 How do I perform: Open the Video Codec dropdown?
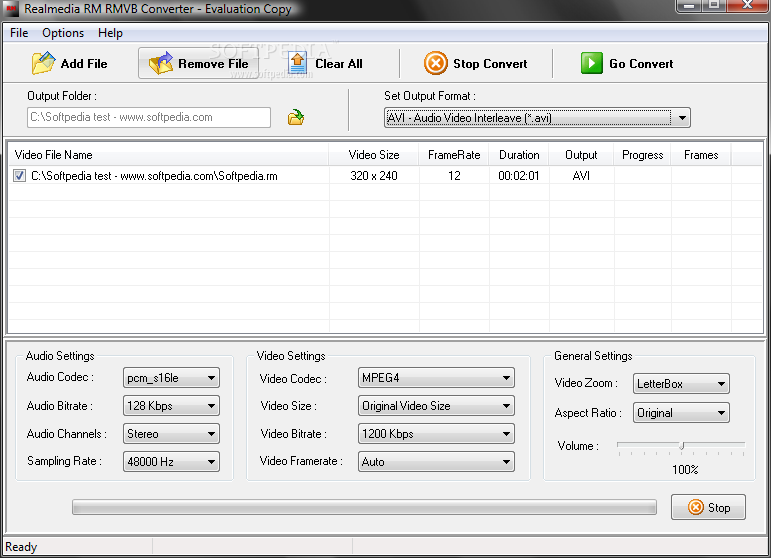click(436, 378)
